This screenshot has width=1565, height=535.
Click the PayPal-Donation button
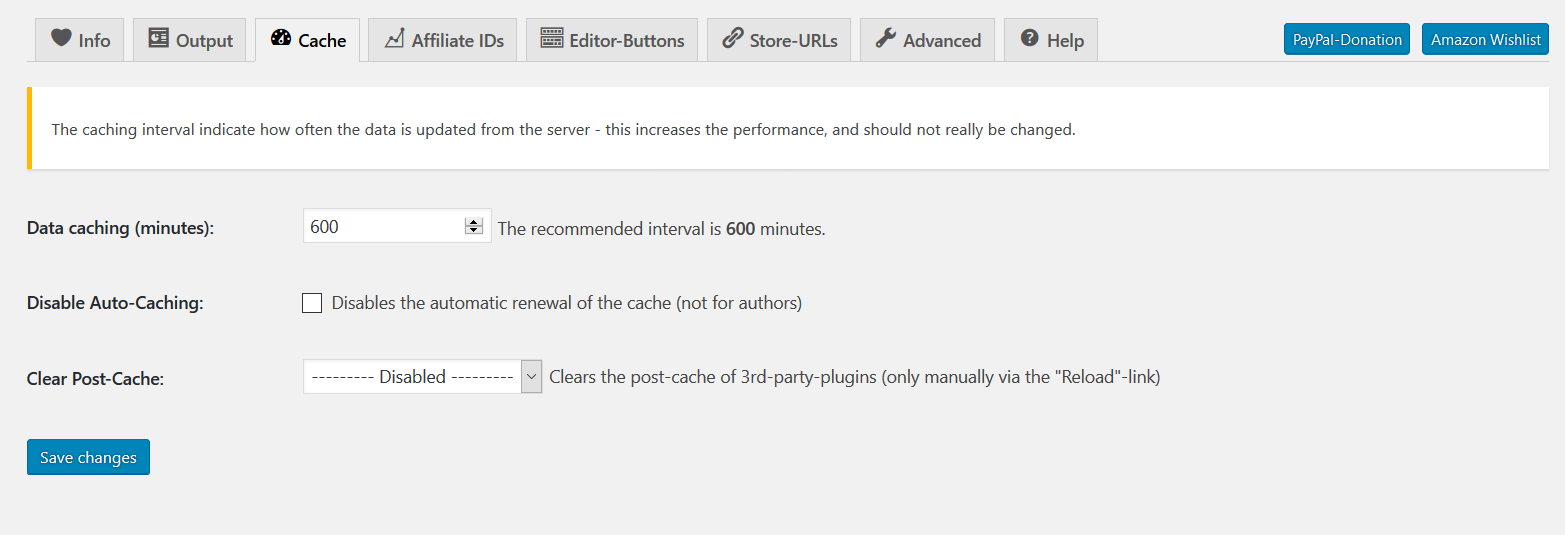coord(1346,40)
